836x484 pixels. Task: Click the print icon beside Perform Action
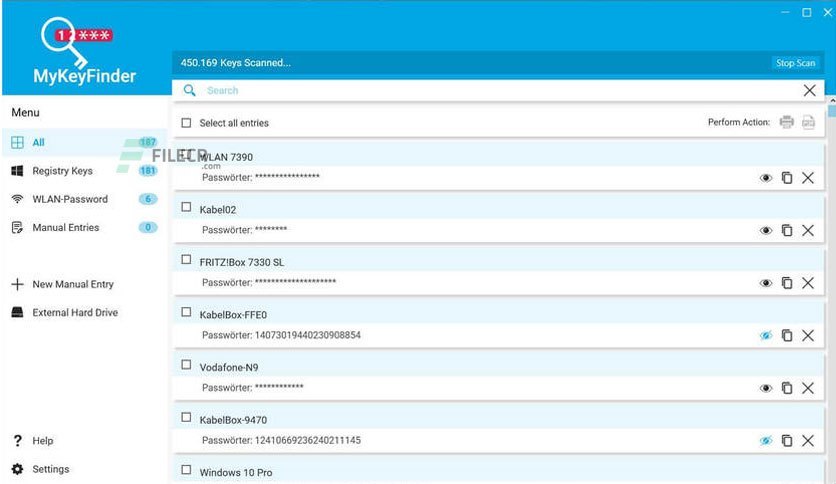(786, 122)
